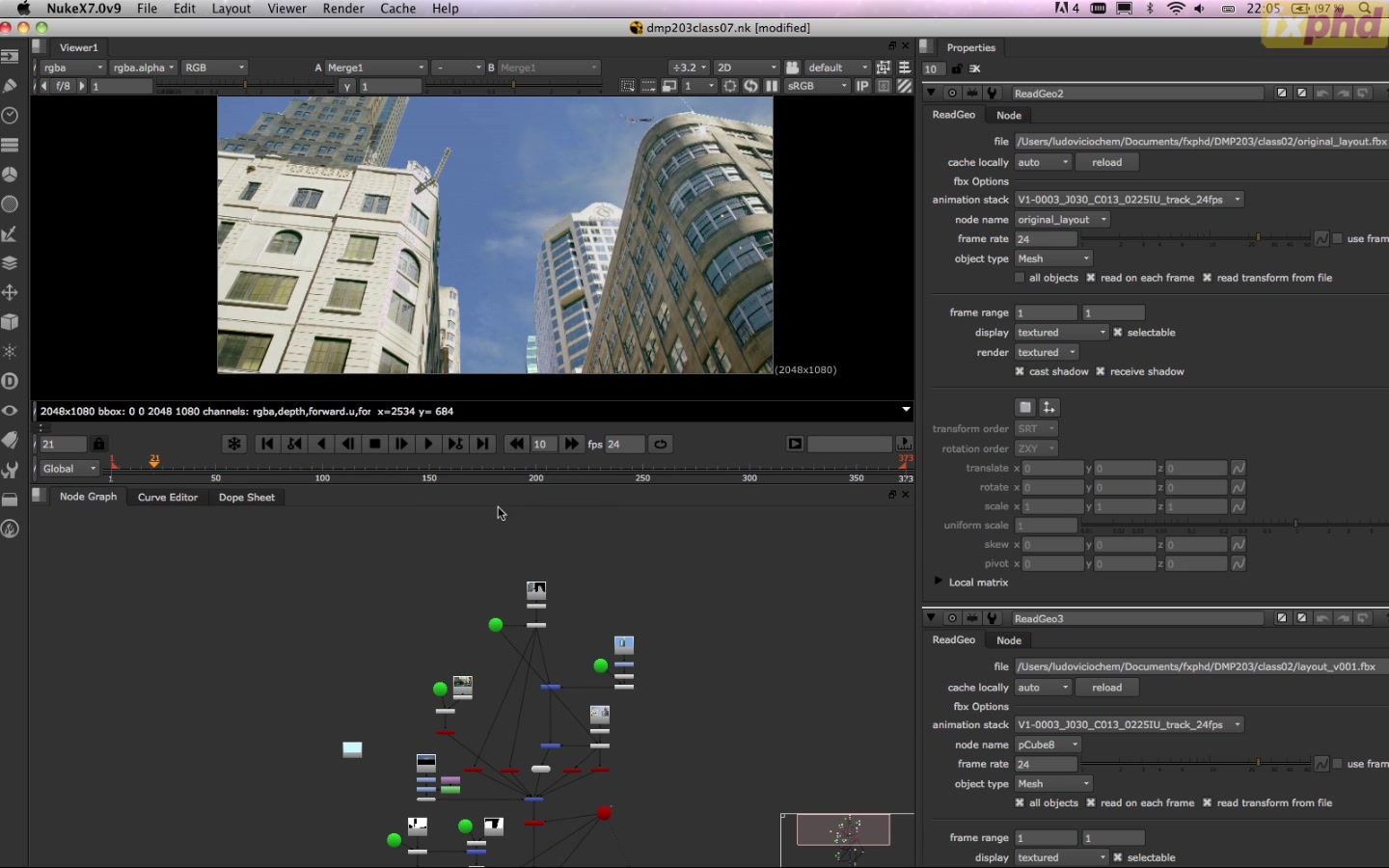This screenshot has height=868, width=1389.
Task: Click reload button in ReadGeo2
Action: point(1106,162)
